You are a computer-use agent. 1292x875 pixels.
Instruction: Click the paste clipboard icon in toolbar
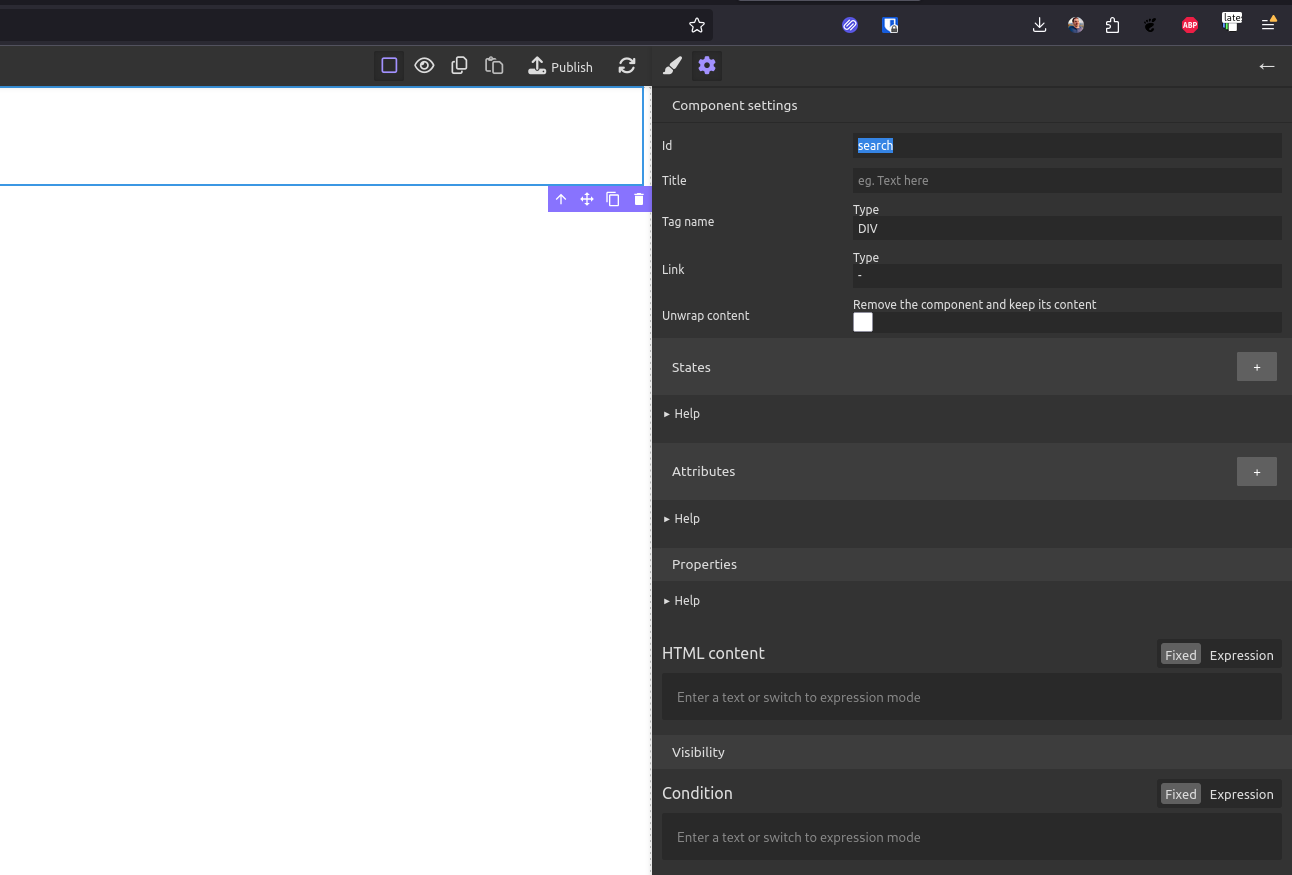click(x=494, y=66)
